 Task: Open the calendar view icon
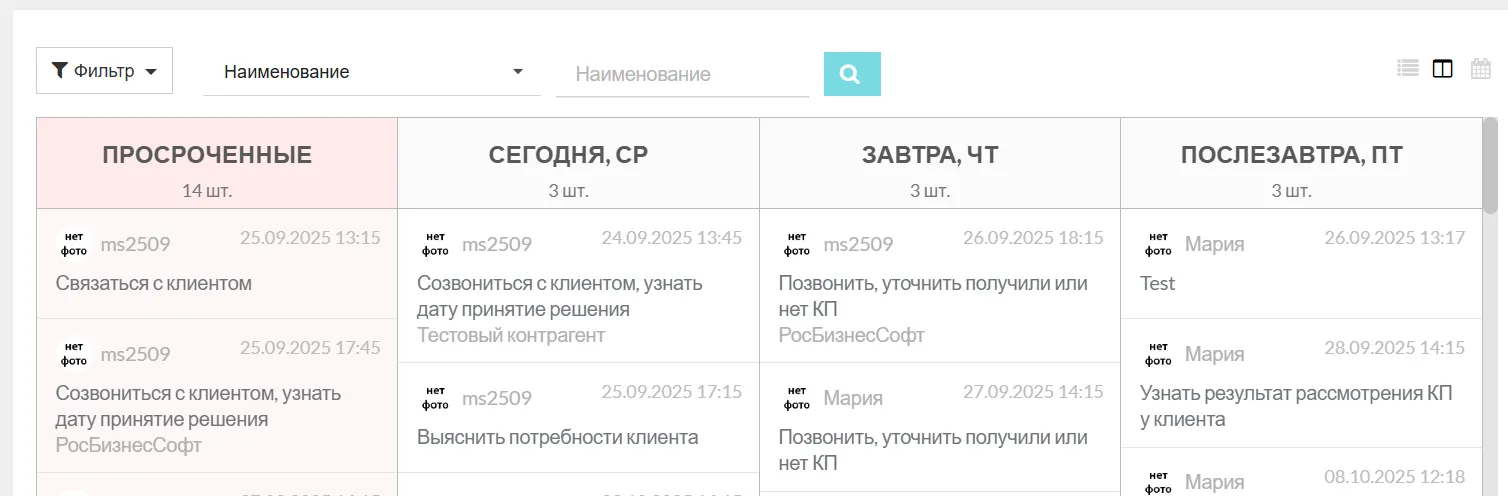coord(1480,69)
